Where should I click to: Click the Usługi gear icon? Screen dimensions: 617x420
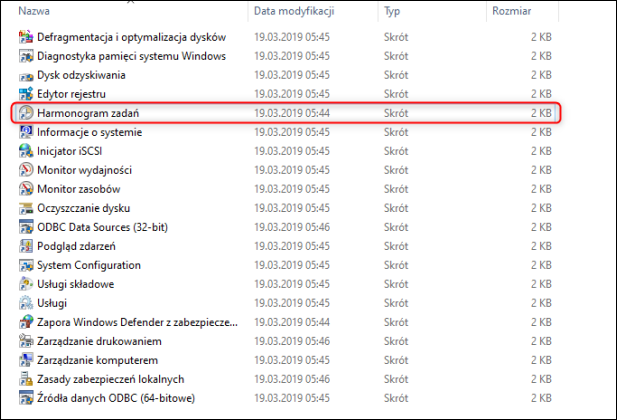[x=26, y=303]
